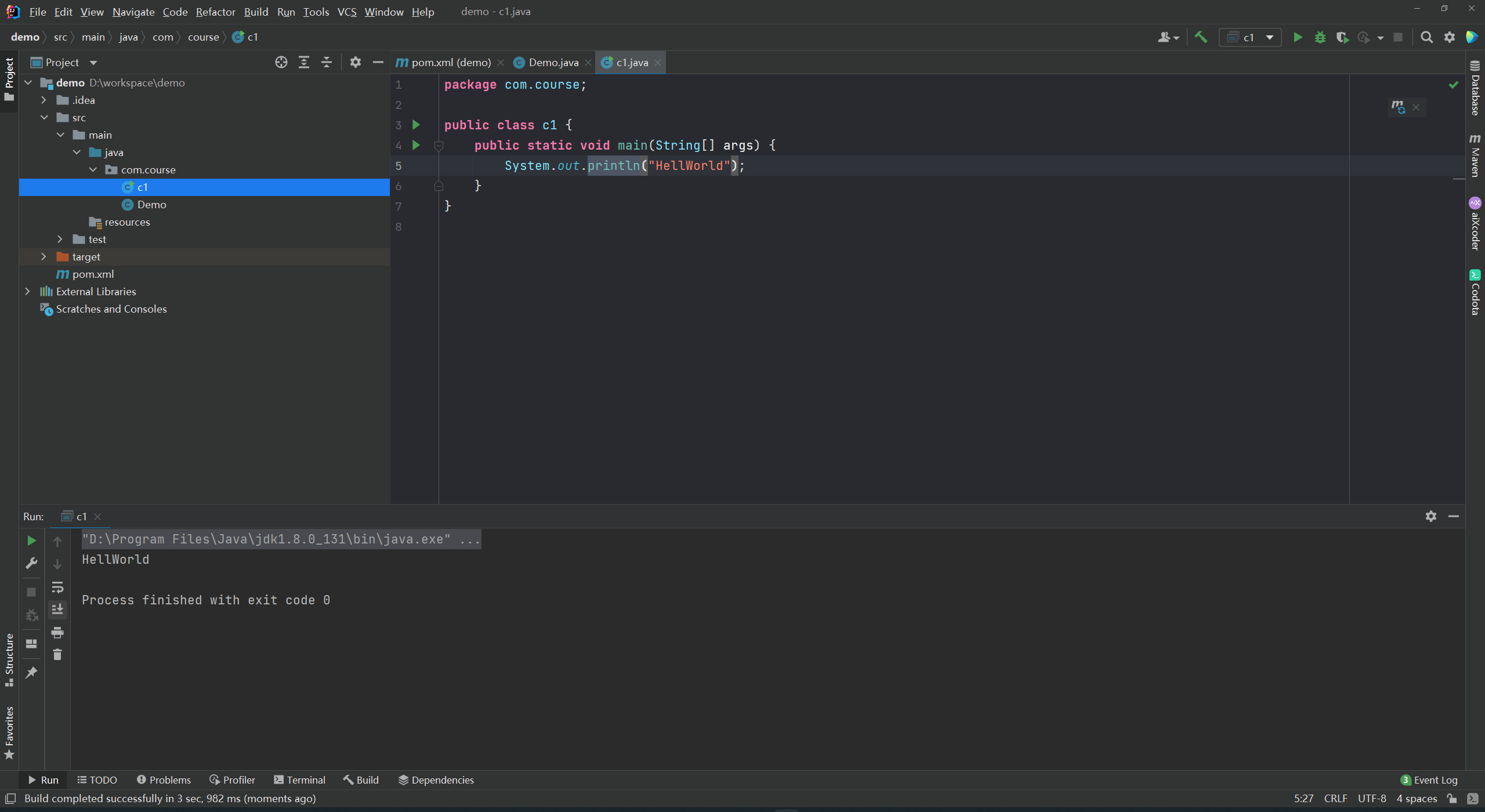The height and width of the screenshot is (812, 1485).
Task: Expand the target folder in tree
Action: pos(44,256)
